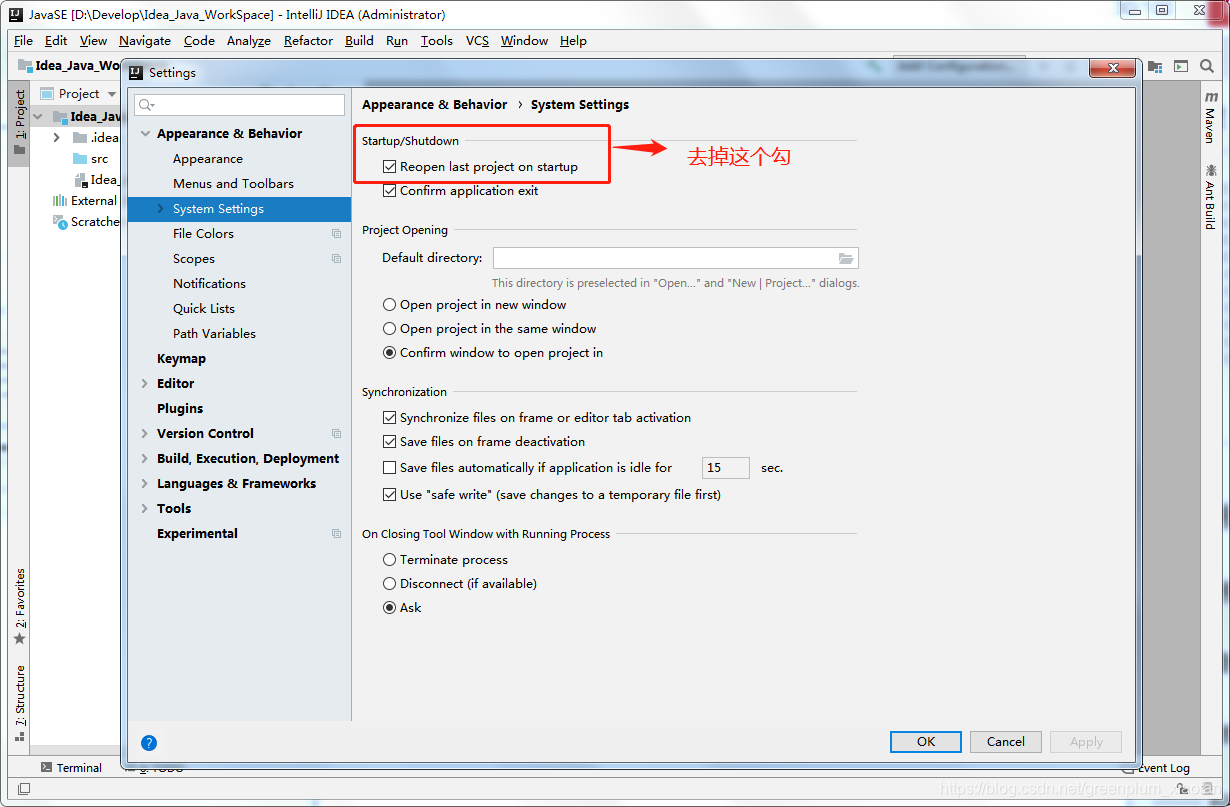Screen dimensions: 1230x807
Task: Click the Cancel button
Action: 1006,742
